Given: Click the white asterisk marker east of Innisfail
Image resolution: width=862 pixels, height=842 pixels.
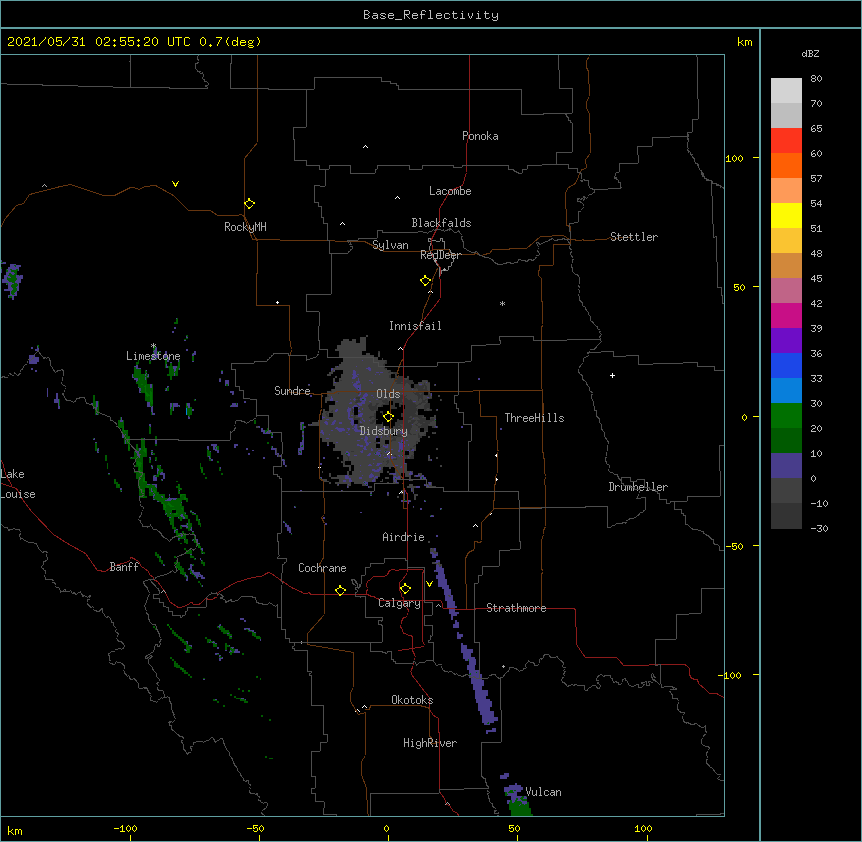Looking at the screenshot, I should point(502,304).
